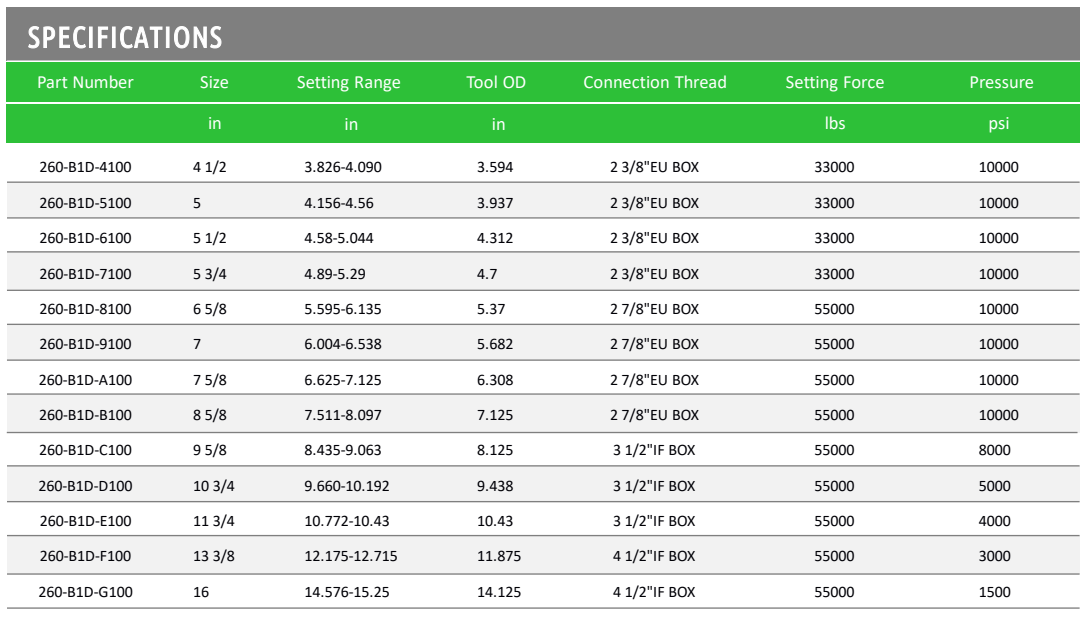Click 3 1/2"IF BOX in C100 row
Image resolution: width=1085 pixels, height=620 pixels.
654,450
